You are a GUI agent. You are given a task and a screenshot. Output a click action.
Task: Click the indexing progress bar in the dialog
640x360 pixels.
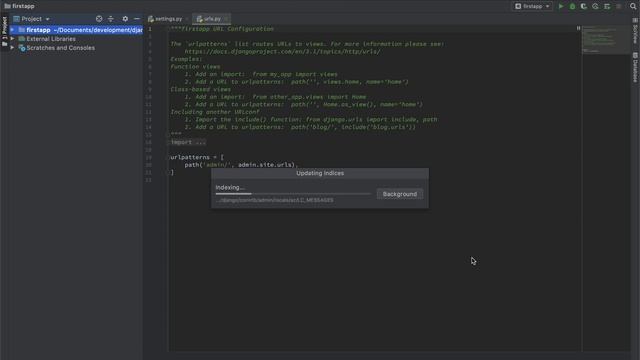293,194
